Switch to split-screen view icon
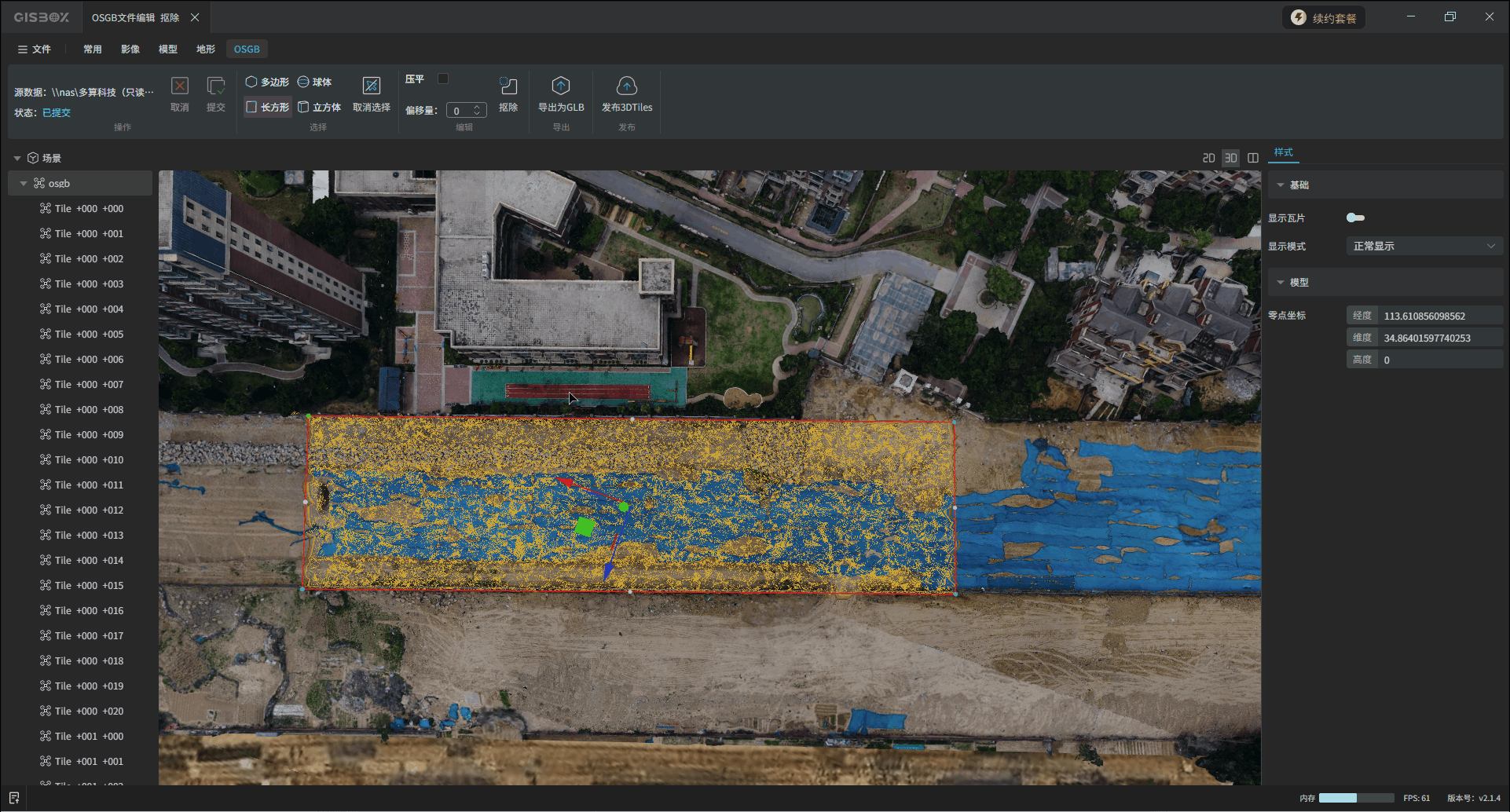The image size is (1510, 812). (x=1253, y=158)
